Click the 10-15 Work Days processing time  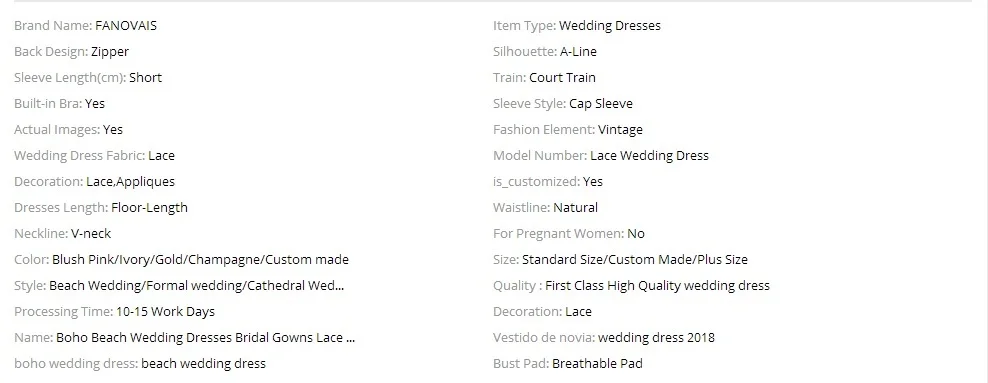(165, 311)
